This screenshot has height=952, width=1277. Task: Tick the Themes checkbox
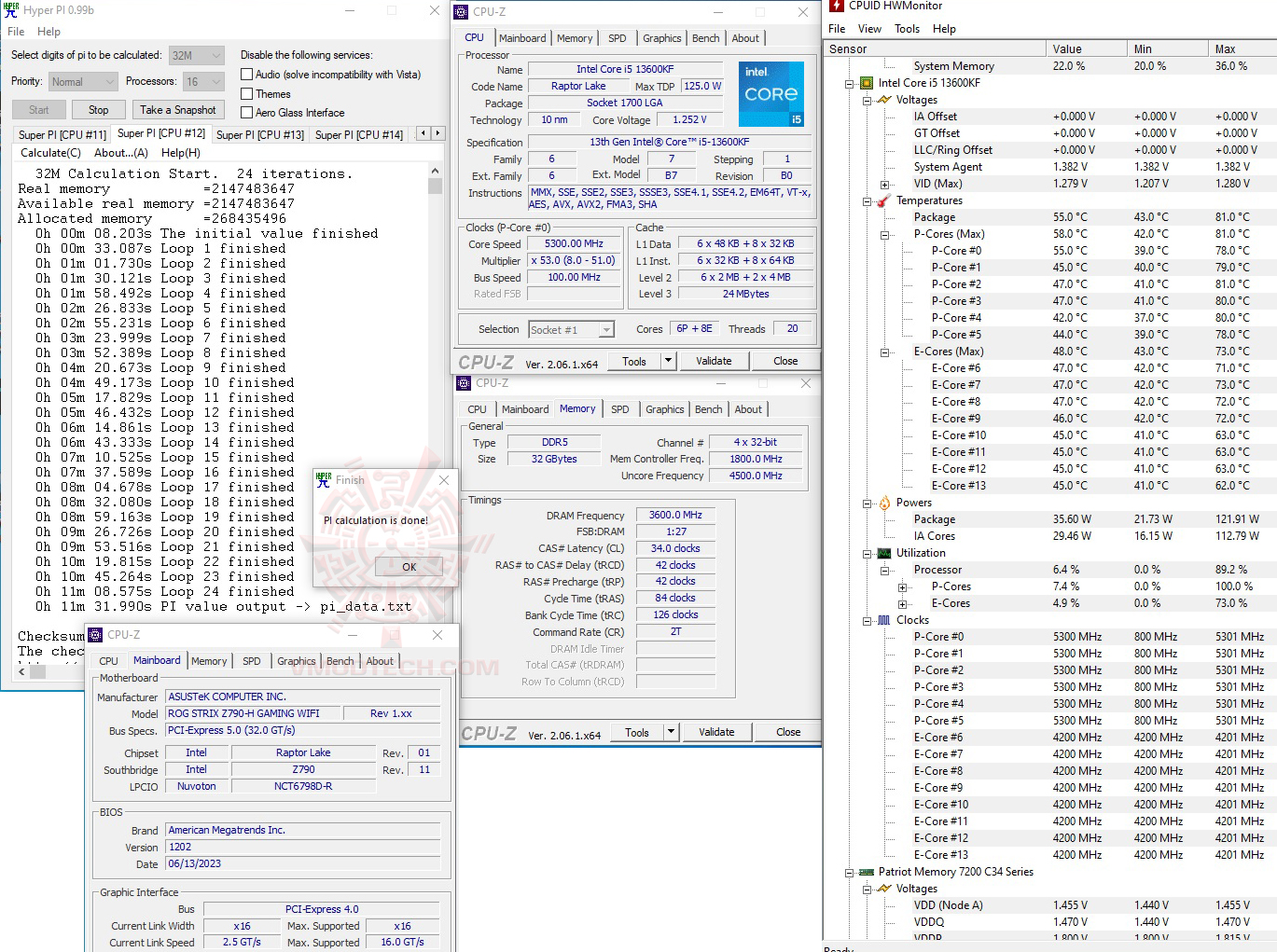click(x=247, y=94)
